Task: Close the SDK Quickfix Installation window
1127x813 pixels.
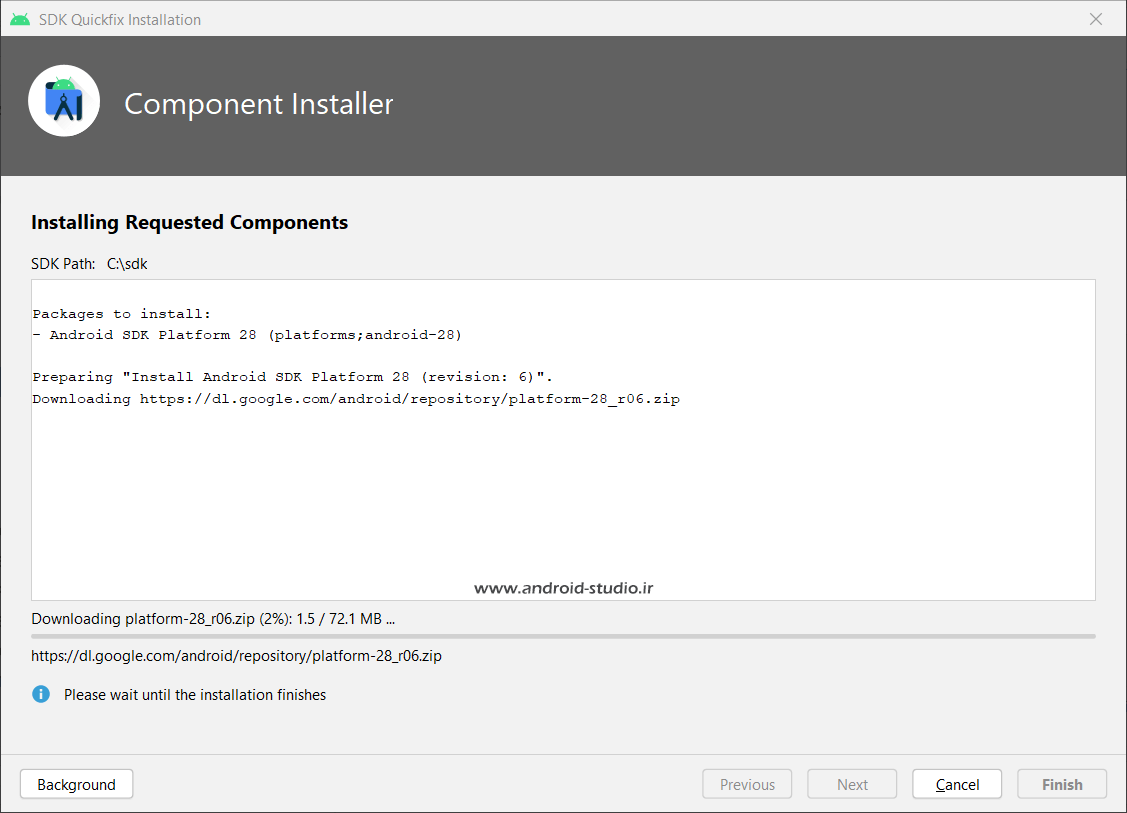Action: pyautogui.click(x=1096, y=19)
